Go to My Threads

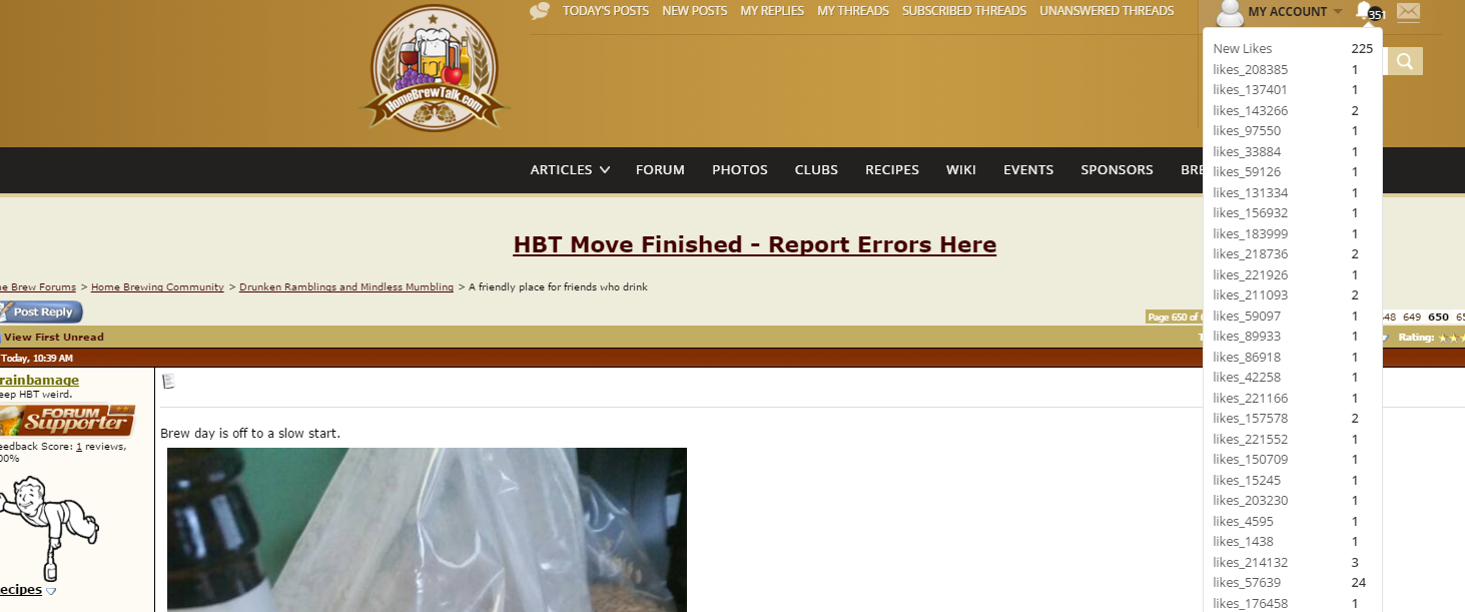coord(853,11)
